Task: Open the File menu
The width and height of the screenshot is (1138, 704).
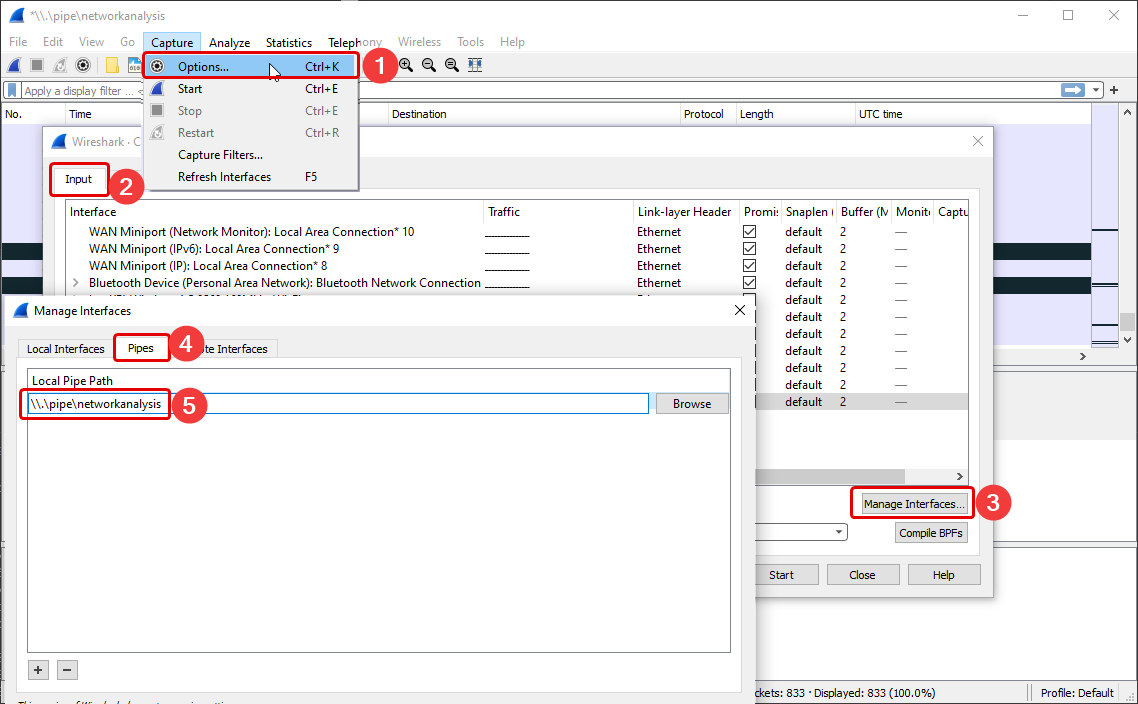Action: (18, 42)
